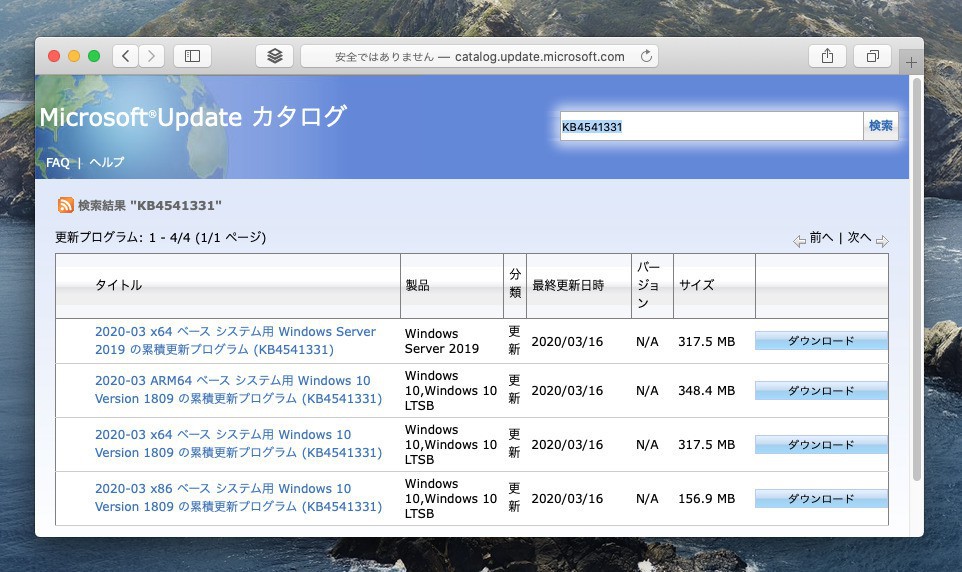This screenshot has width=962, height=572.
Task: Minimize the window with yellow button
Action: coord(74,56)
